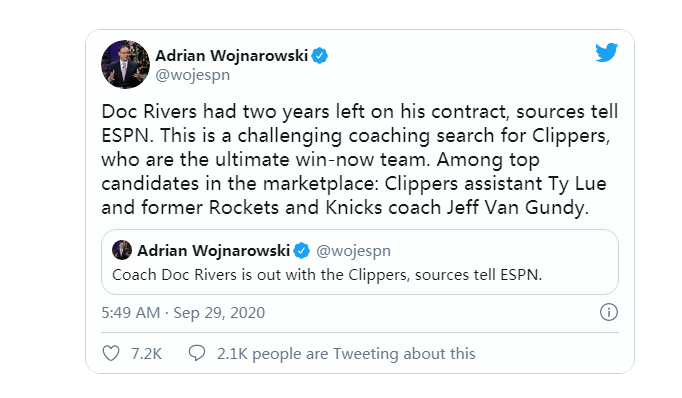Click main tweet text about Doc Rivers contract
The width and height of the screenshot is (682, 398).
(x=360, y=160)
